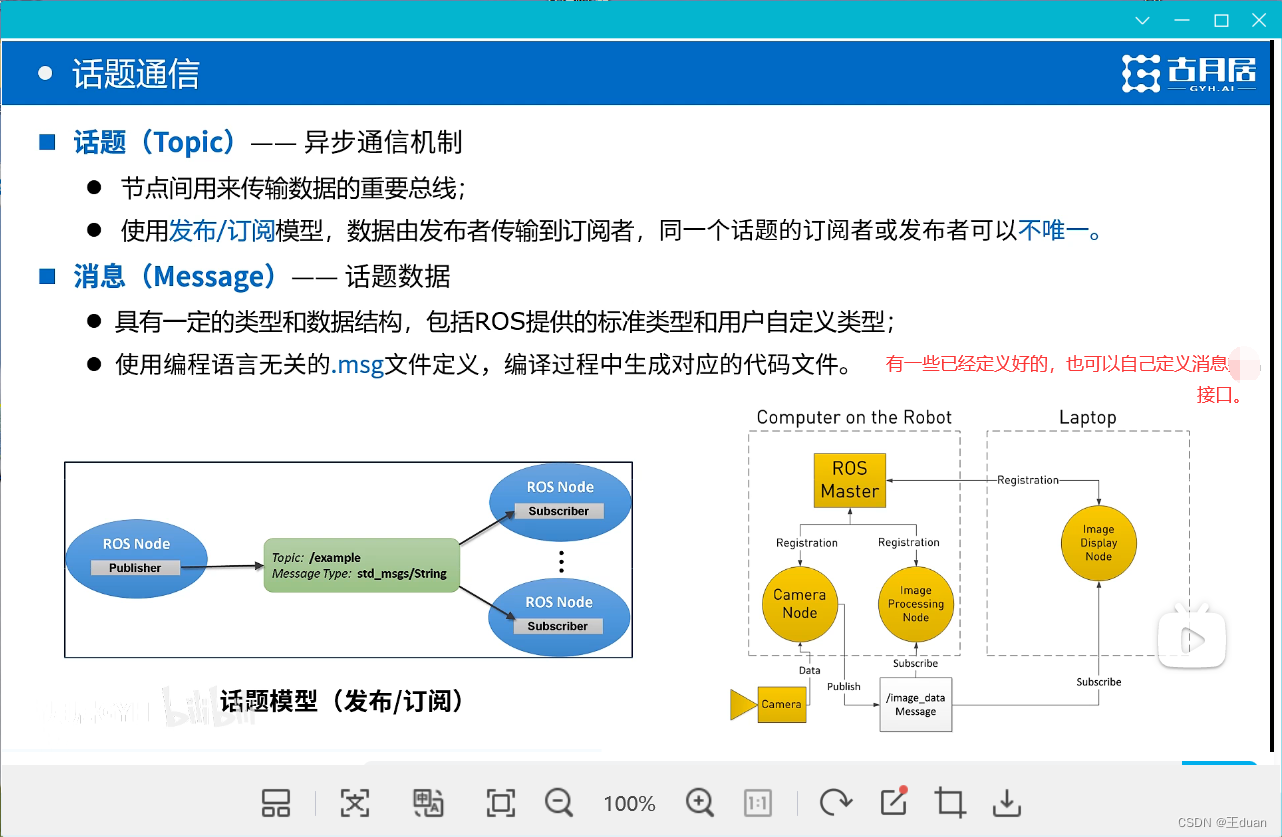The height and width of the screenshot is (837, 1282).
Task: Click the /image_data Message box
Action: (916, 704)
